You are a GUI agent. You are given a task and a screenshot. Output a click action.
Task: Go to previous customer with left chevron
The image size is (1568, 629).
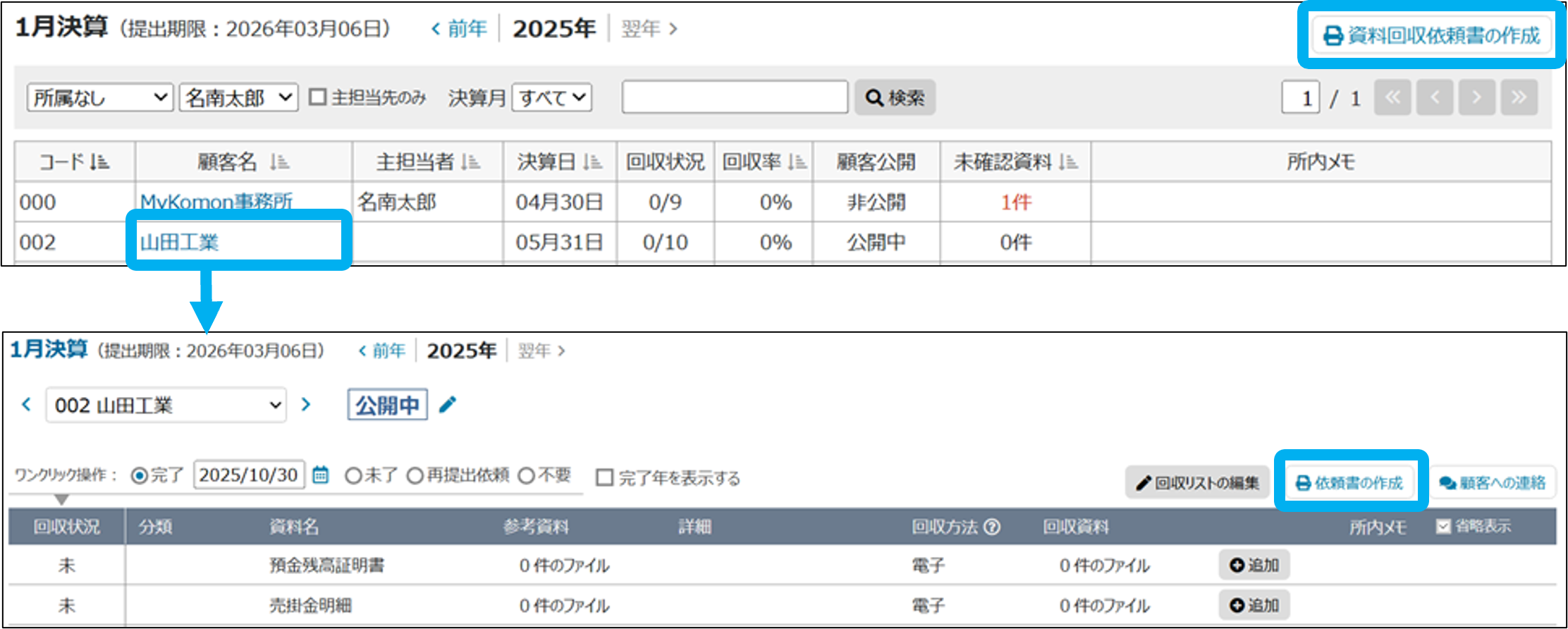(27, 405)
